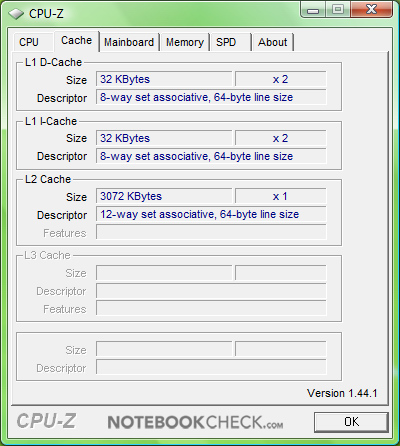Click the CPU-Z app icon in title bar
The width and height of the screenshot is (400, 446).
[15, 14]
